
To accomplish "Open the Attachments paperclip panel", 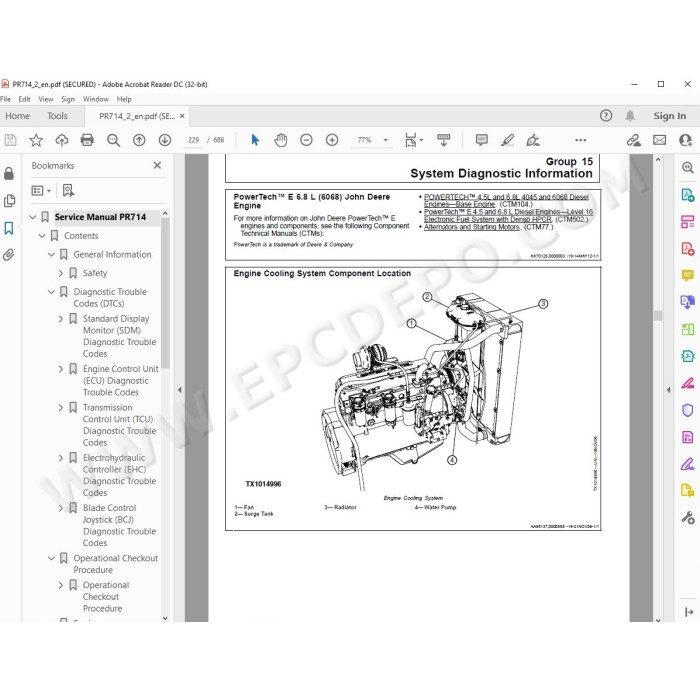I will point(9,255).
